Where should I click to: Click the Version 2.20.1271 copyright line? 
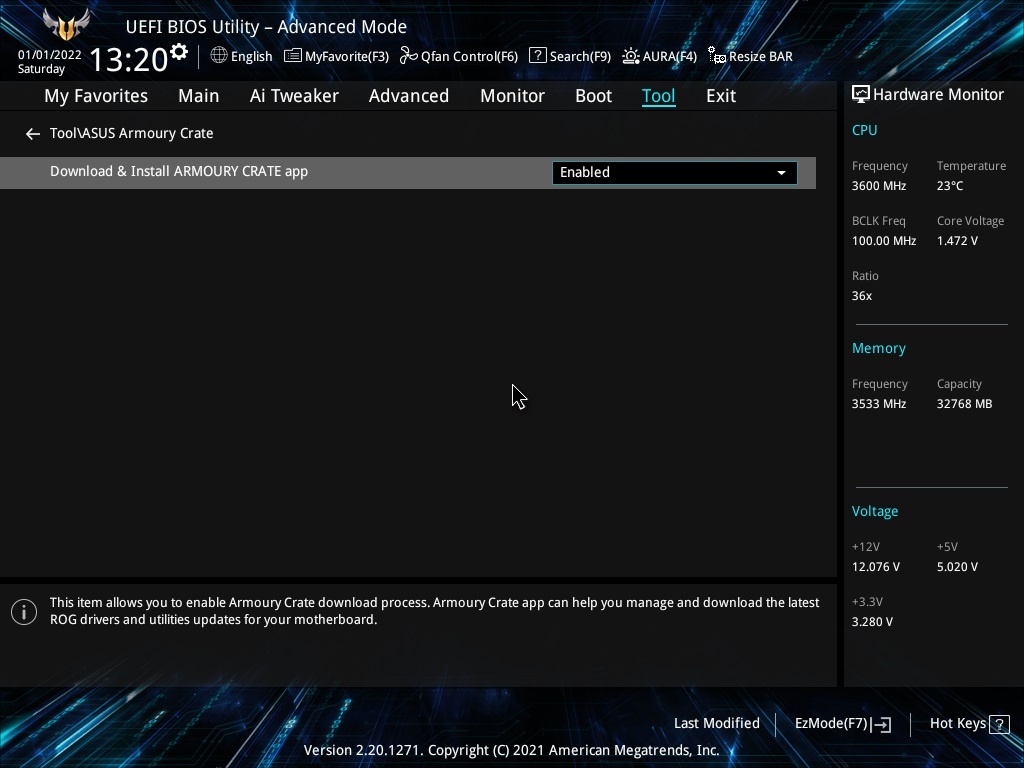tap(511, 750)
